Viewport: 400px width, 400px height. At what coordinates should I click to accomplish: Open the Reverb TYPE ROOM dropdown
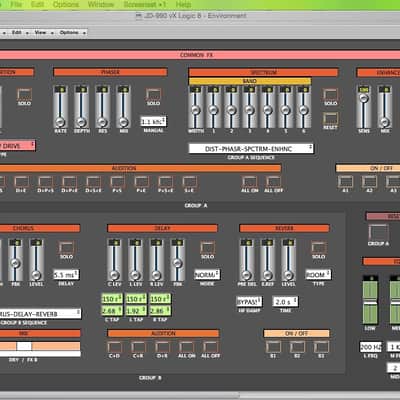(318, 275)
